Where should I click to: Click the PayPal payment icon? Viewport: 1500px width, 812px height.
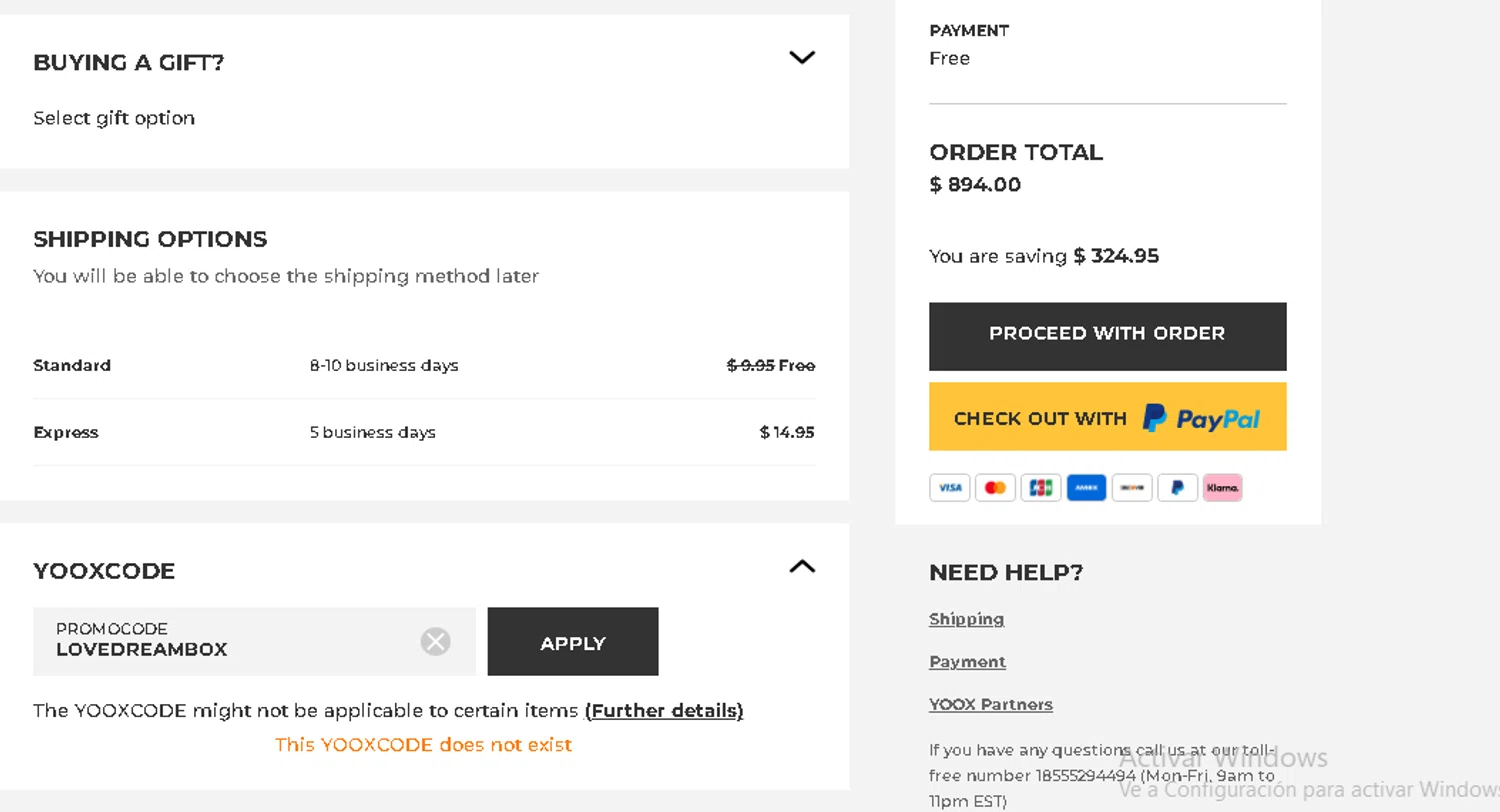click(1177, 488)
